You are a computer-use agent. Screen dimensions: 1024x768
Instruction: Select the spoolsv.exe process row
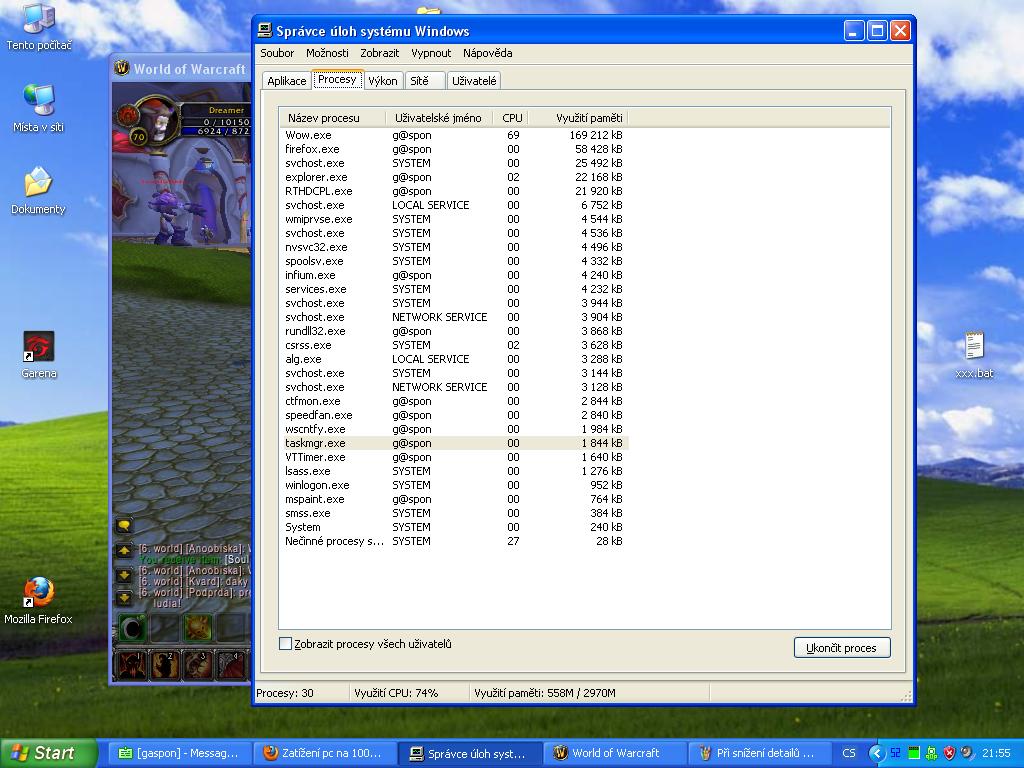pos(454,261)
